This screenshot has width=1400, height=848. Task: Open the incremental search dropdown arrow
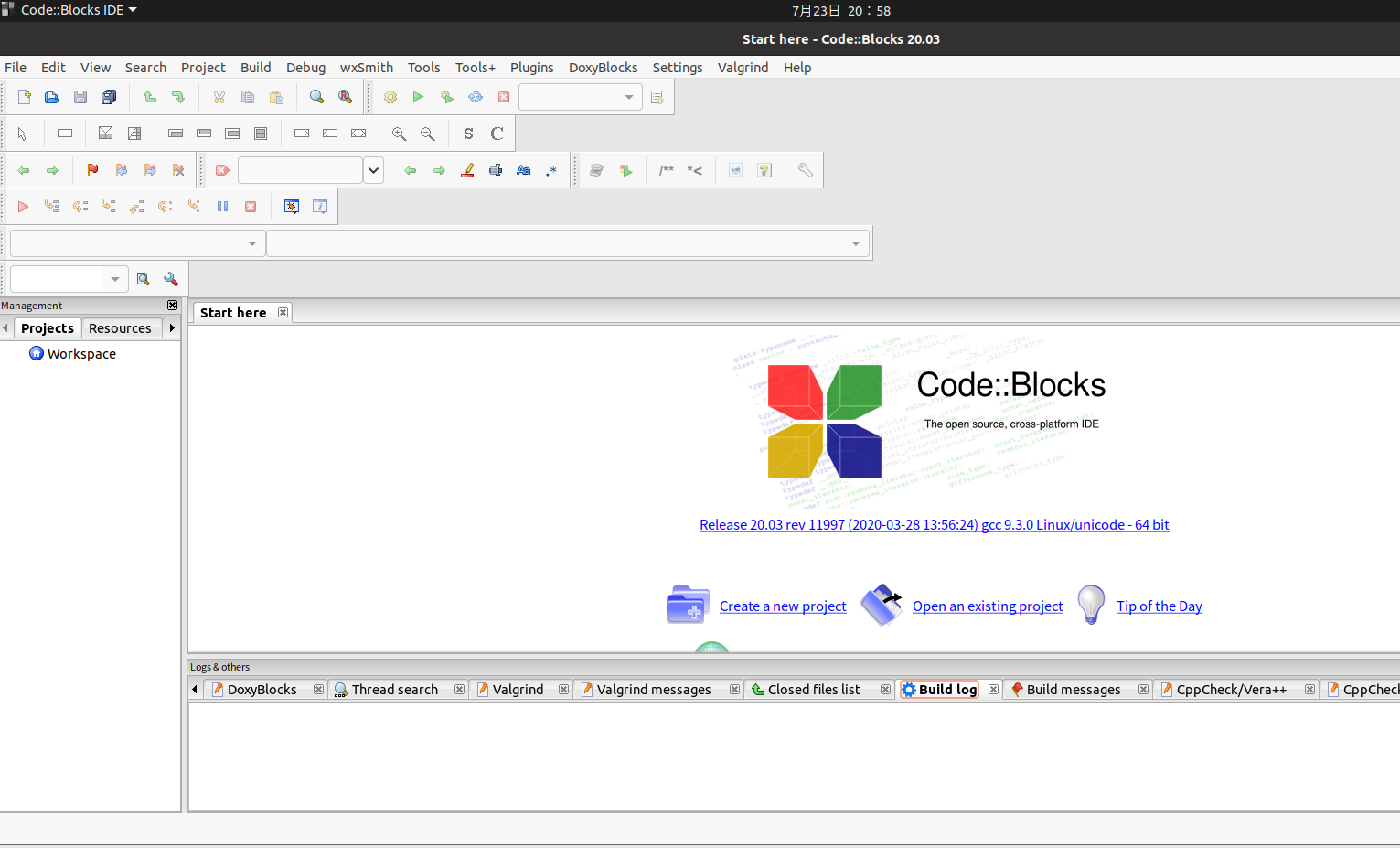coord(373,170)
